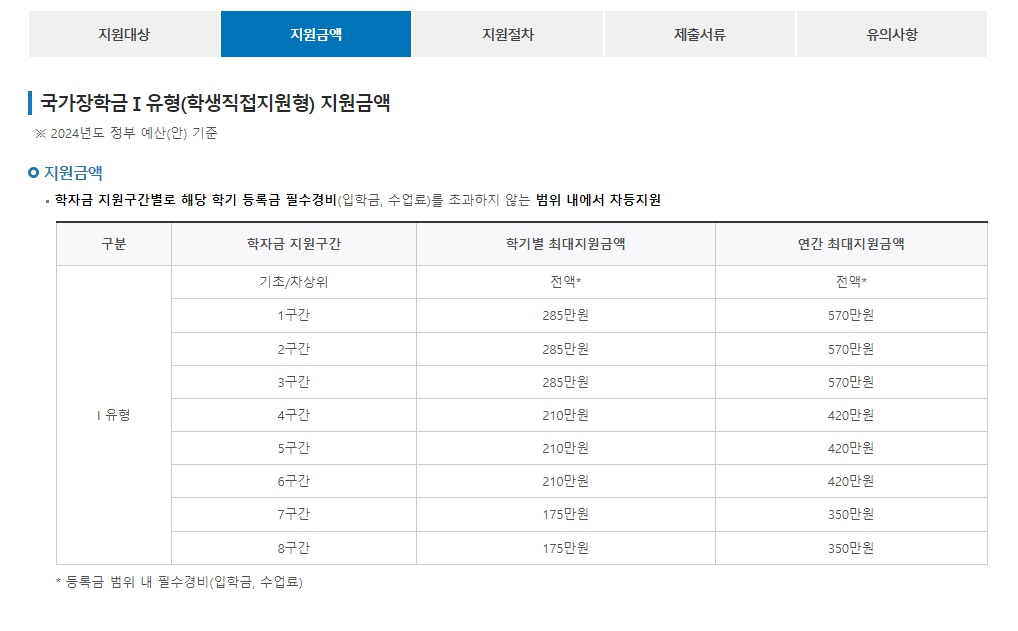
Task: Click the note ※ 2024년도 정부 예산(안) 기준
Action: pyautogui.click(x=126, y=133)
